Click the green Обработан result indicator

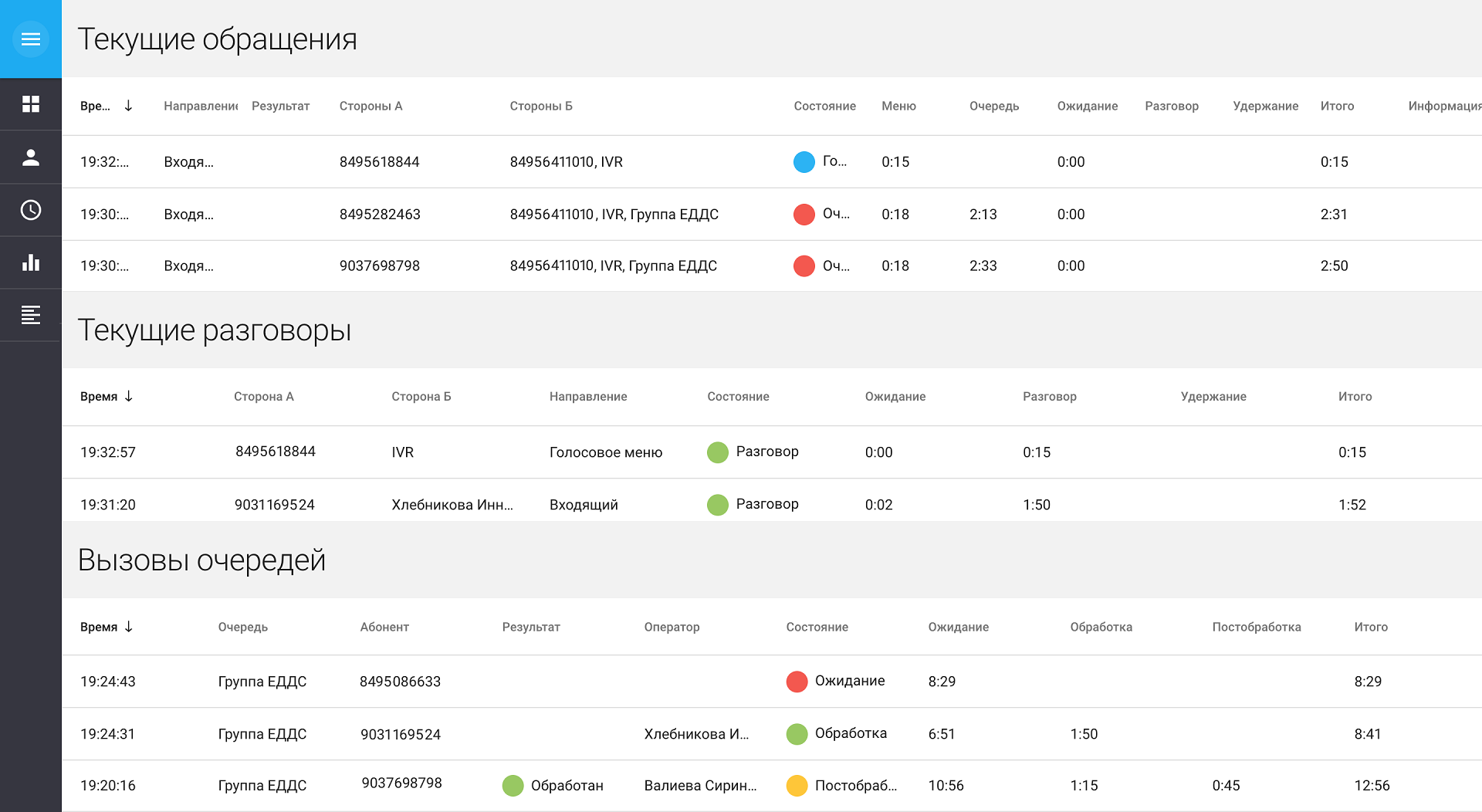click(x=513, y=786)
